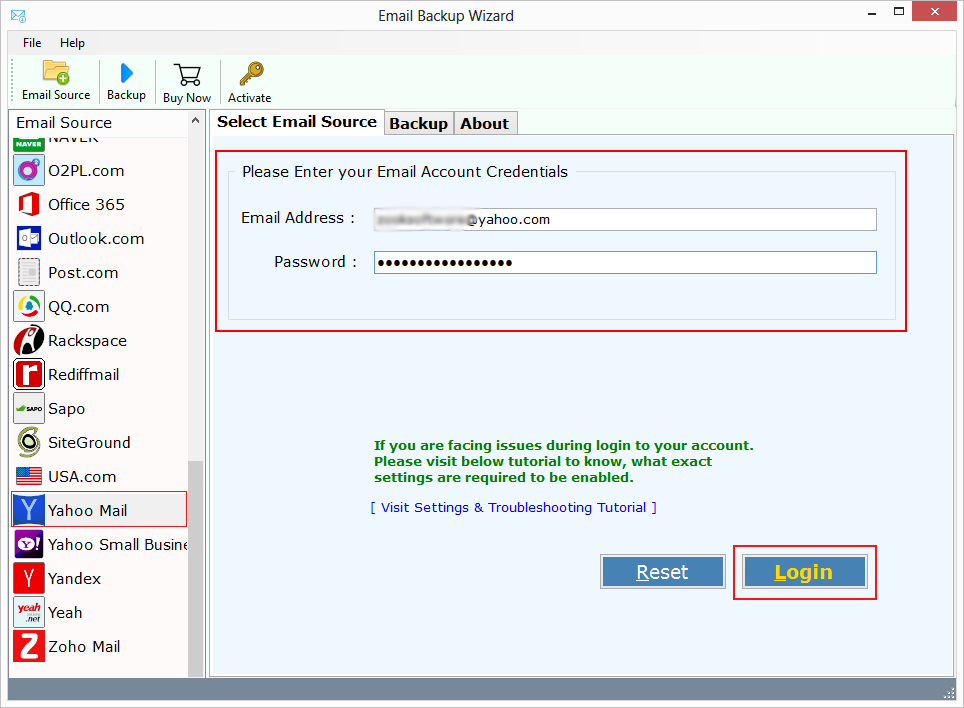Screen dimensions: 964x708
Task: Choose the Yahoo Small Business icon
Action: coord(29,545)
